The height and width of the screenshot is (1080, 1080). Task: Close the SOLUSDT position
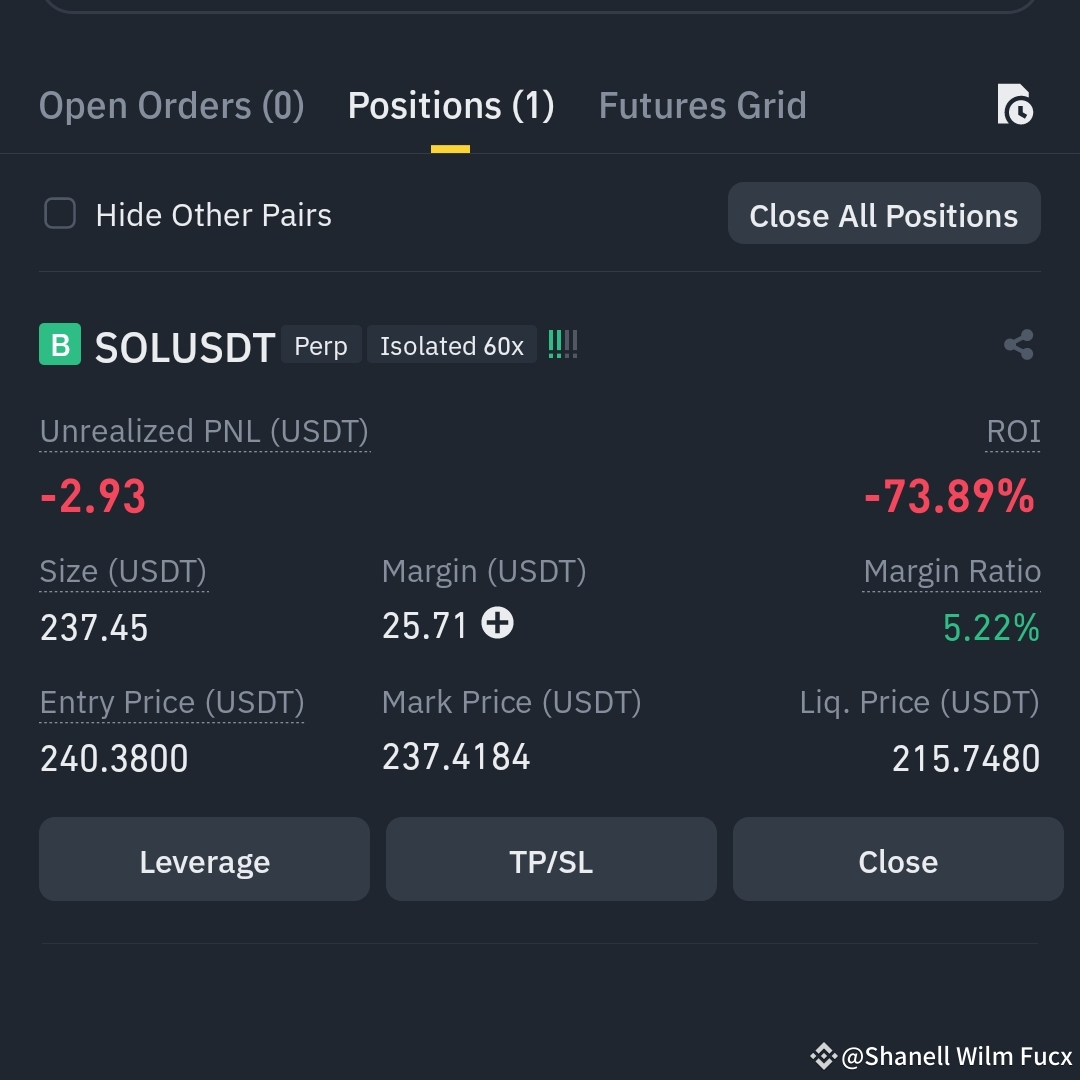[898, 859]
